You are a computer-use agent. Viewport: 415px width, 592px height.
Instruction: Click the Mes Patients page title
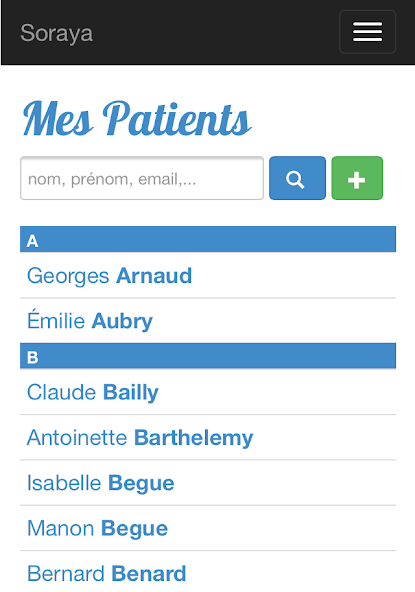click(137, 119)
